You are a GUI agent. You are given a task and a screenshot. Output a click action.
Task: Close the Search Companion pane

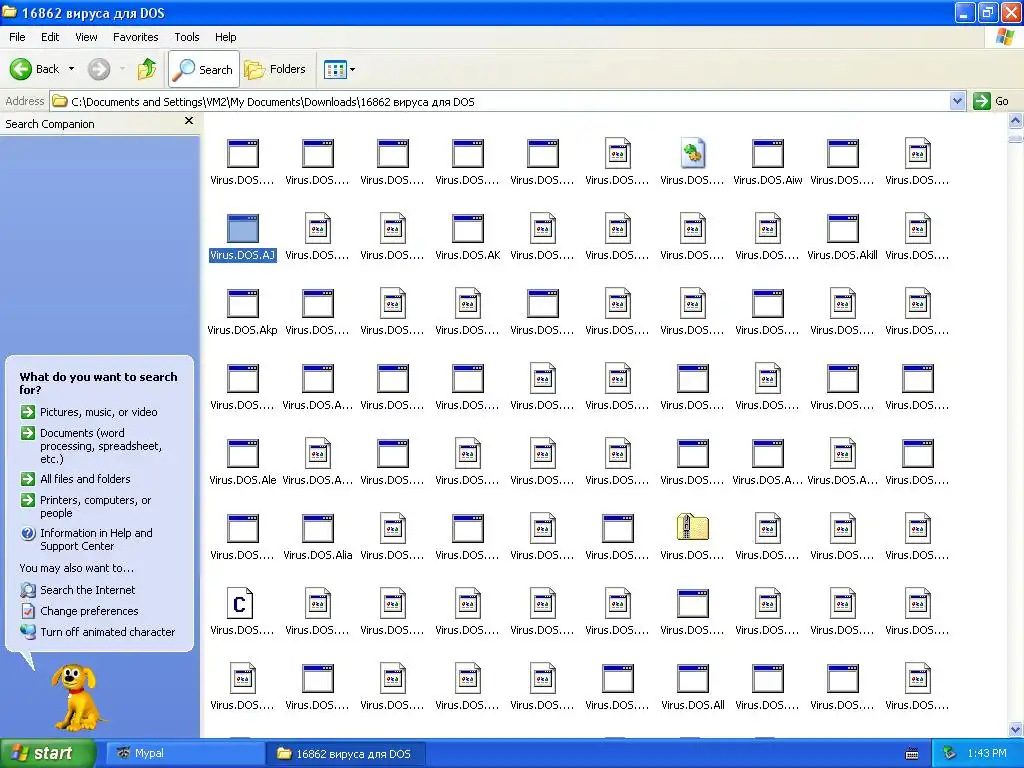(189, 121)
